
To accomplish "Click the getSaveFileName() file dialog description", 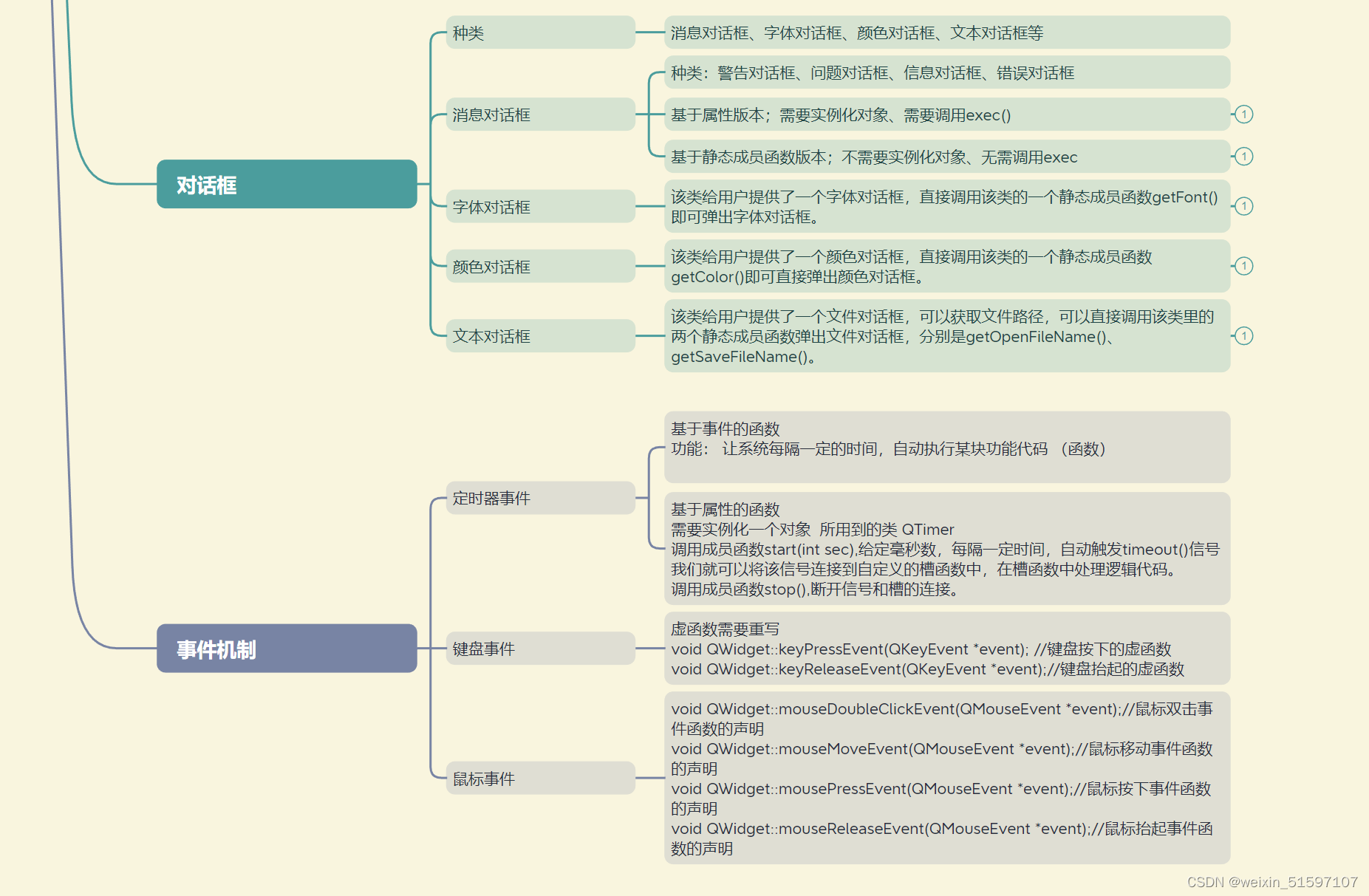I will coord(947,336).
